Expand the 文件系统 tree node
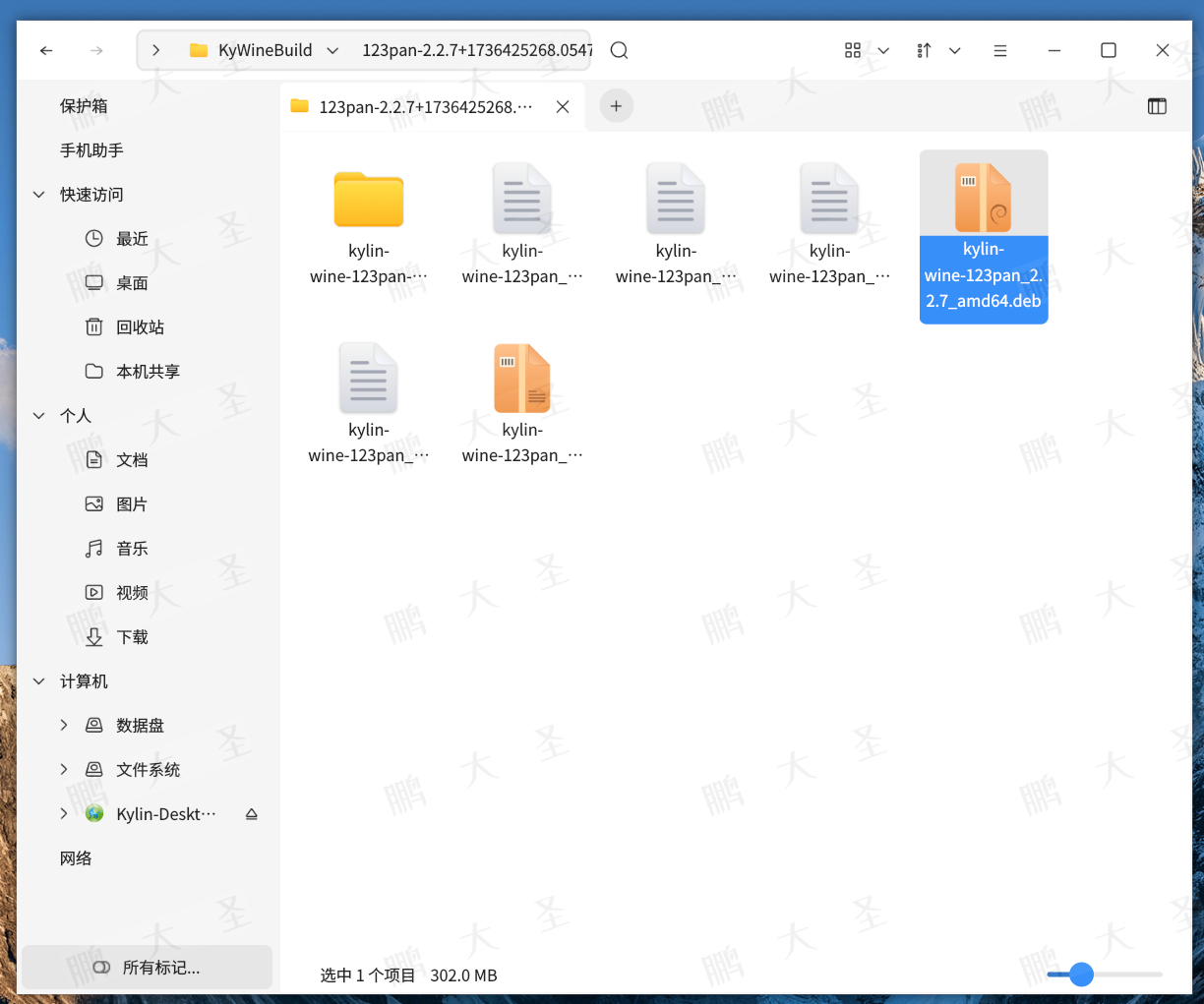This screenshot has width=1204, height=1004. click(x=64, y=769)
